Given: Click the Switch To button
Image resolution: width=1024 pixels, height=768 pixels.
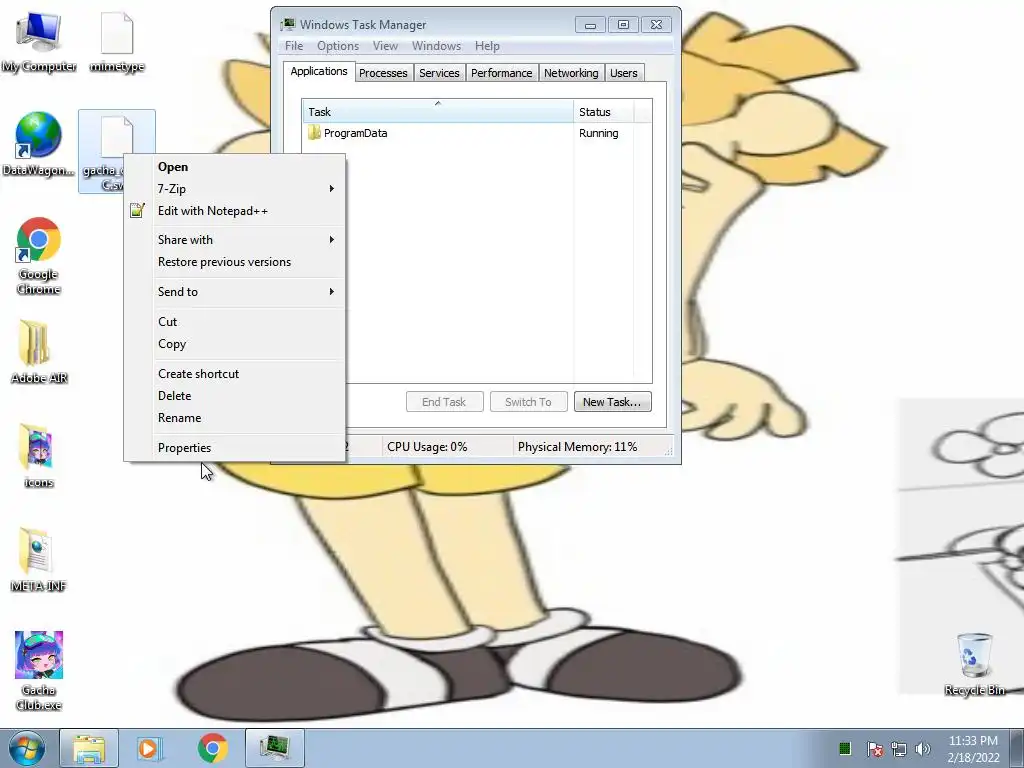Looking at the screenshot, I should pyautogui.click(x=528, y=402).
